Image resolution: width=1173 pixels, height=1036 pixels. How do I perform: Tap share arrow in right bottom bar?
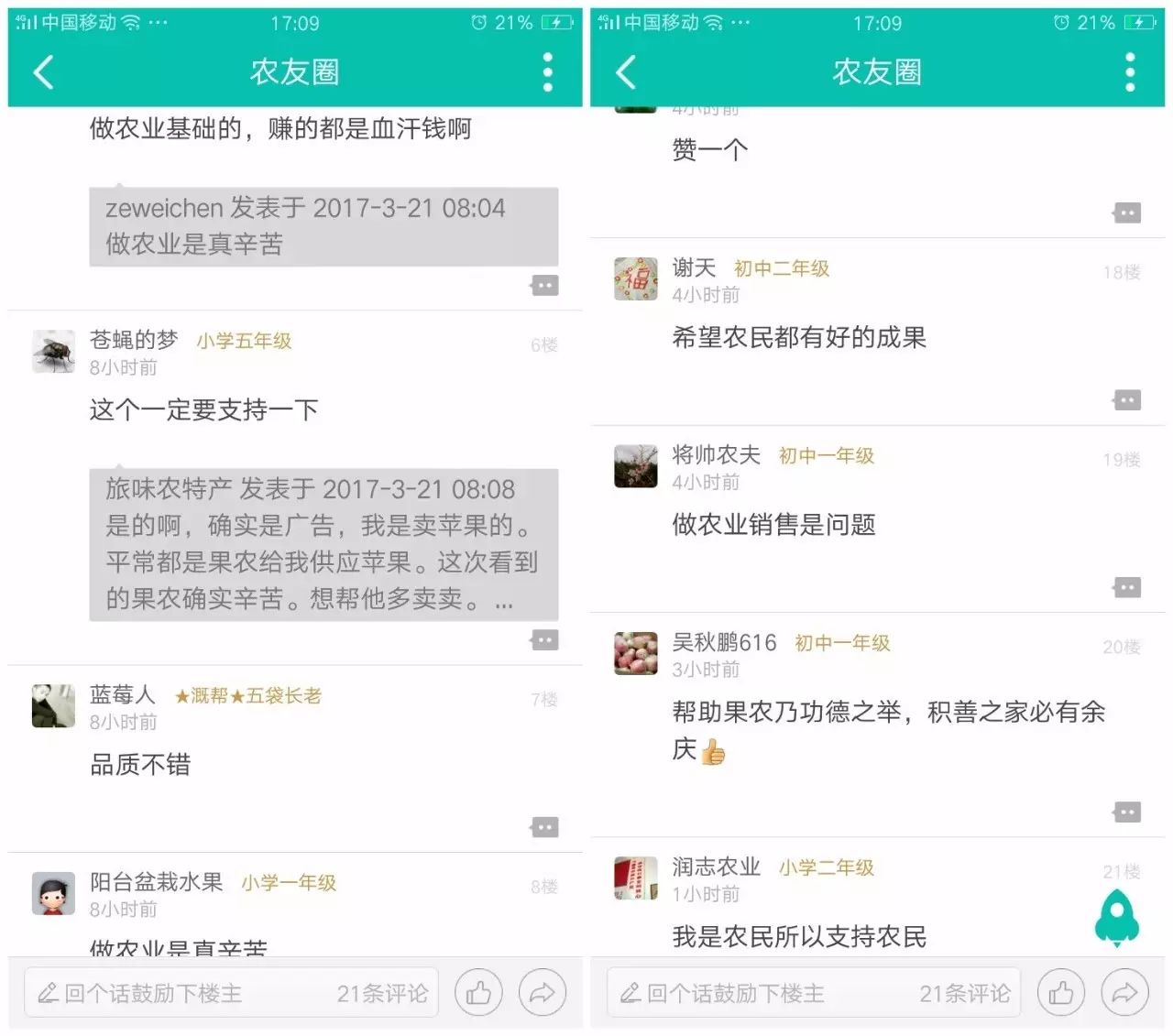1124,993
